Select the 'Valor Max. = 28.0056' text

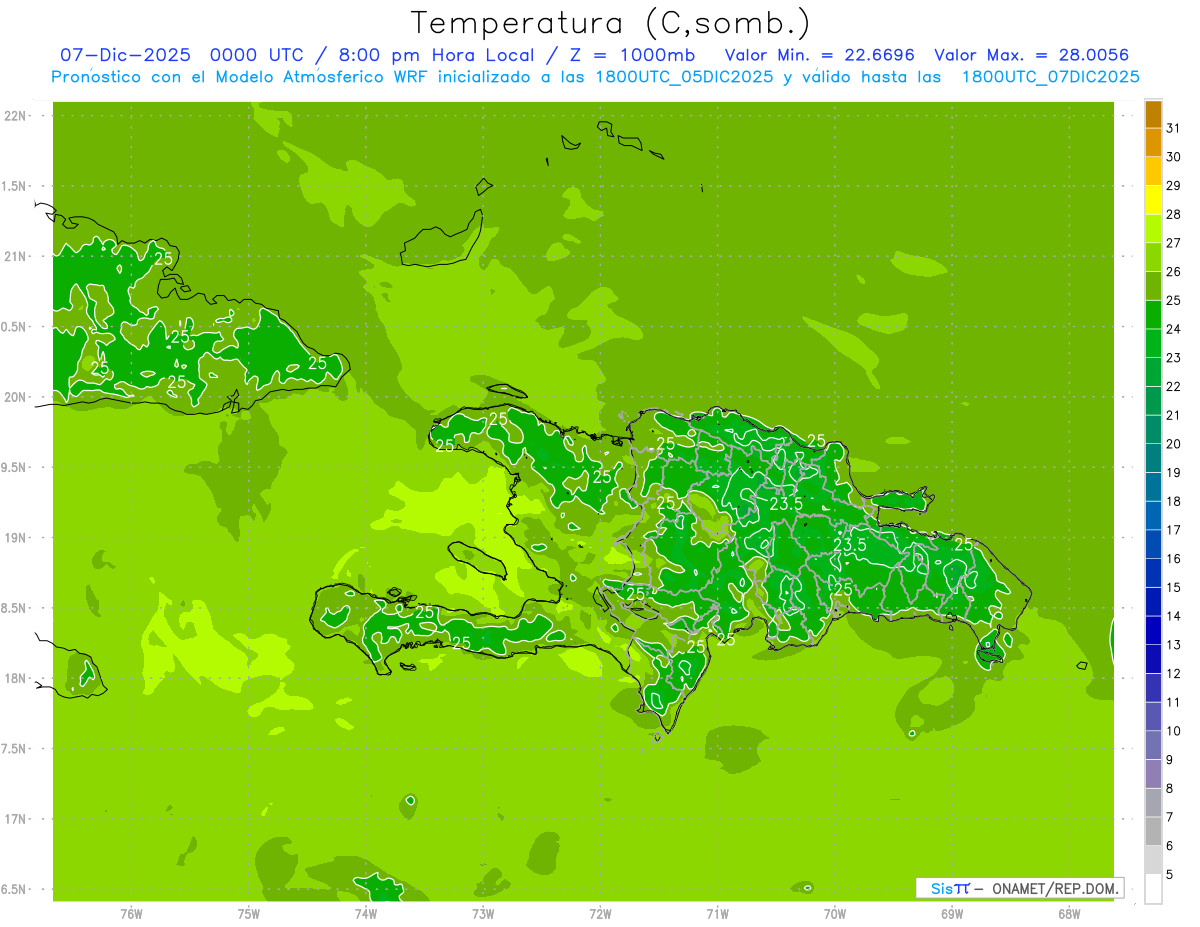[1031, 55]
